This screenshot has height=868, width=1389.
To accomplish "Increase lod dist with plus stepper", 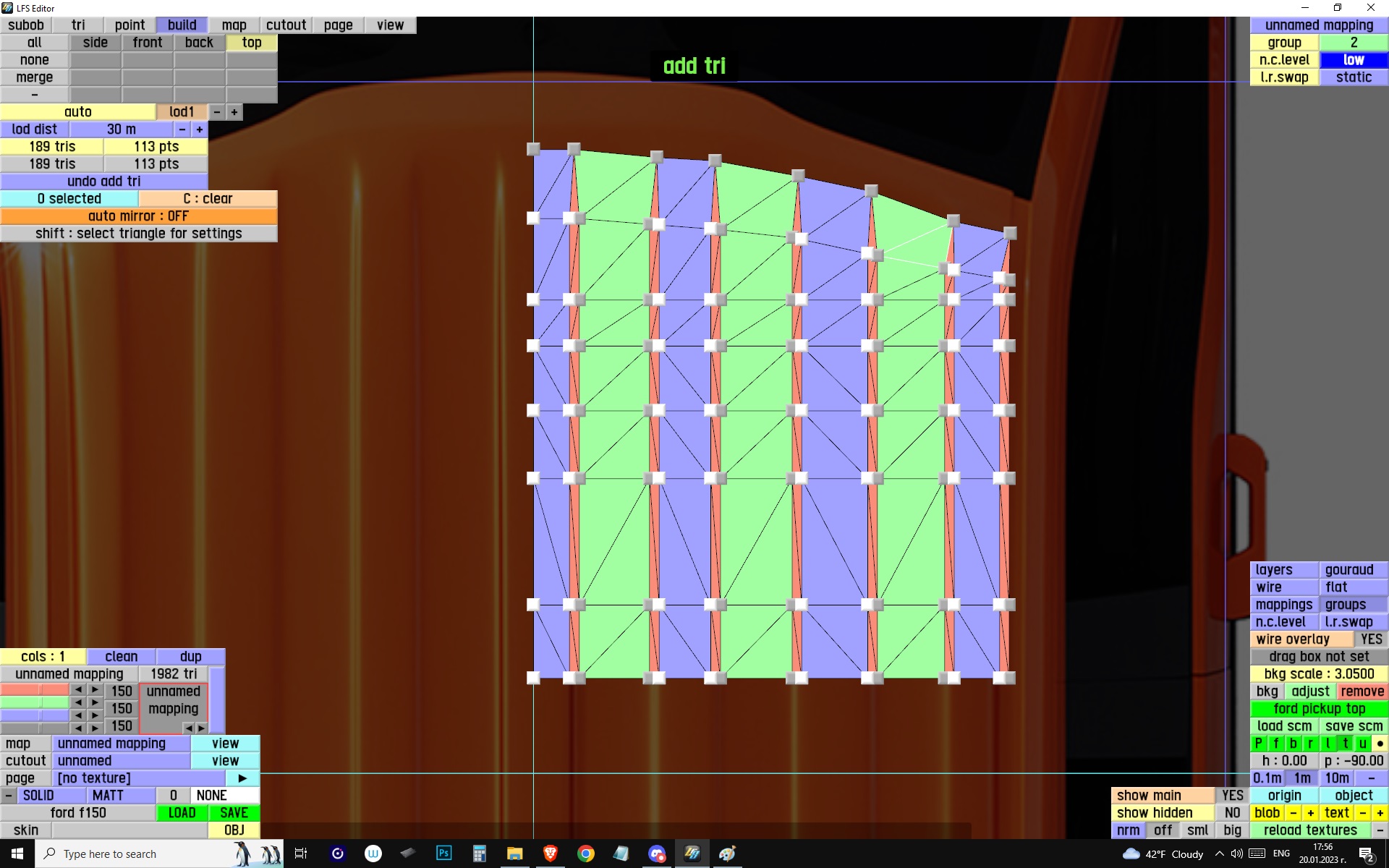I will pos(200,129).
